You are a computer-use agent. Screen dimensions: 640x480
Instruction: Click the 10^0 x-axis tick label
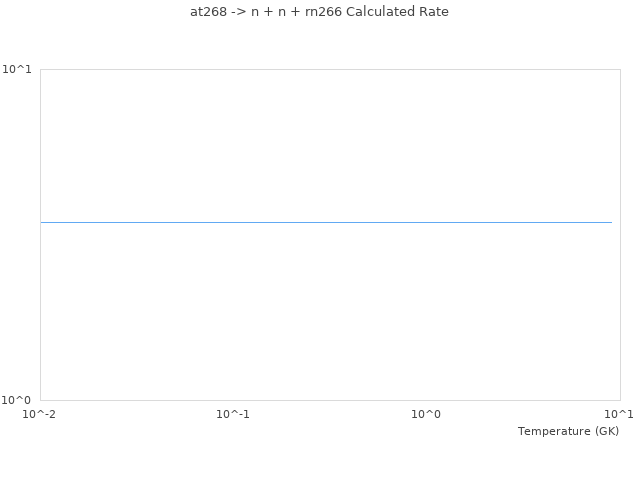pos(426,414)
